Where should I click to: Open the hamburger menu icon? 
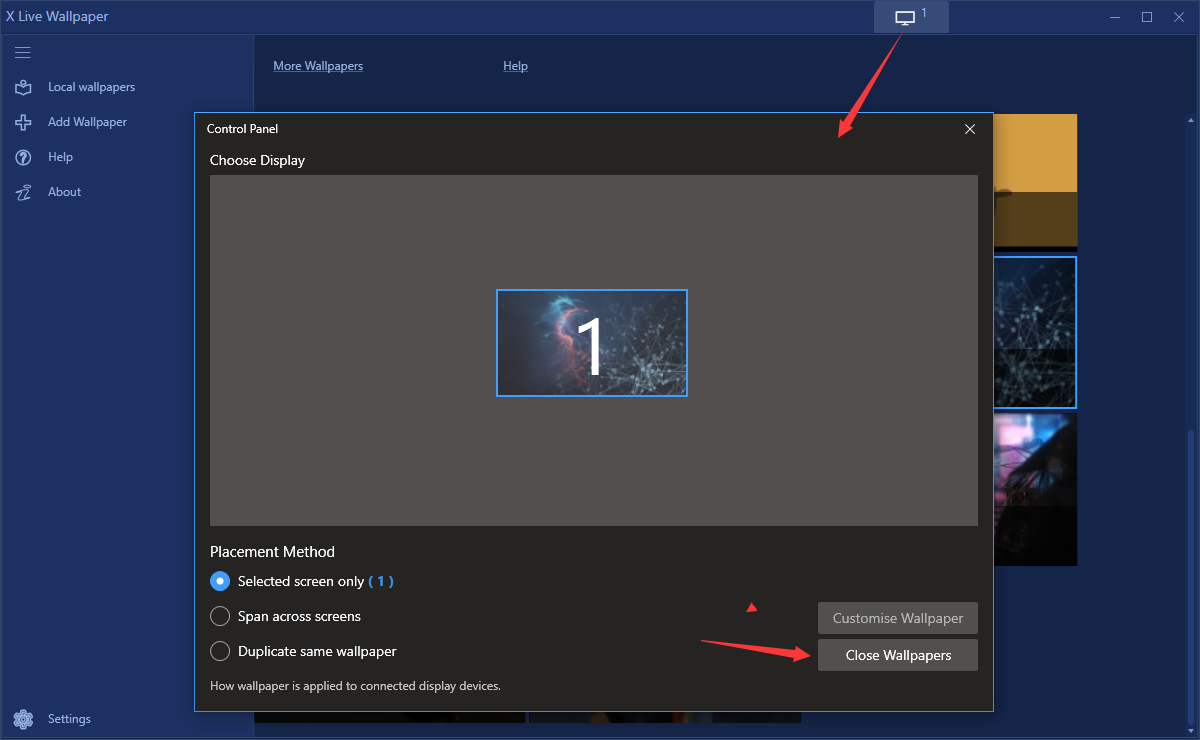23,52
